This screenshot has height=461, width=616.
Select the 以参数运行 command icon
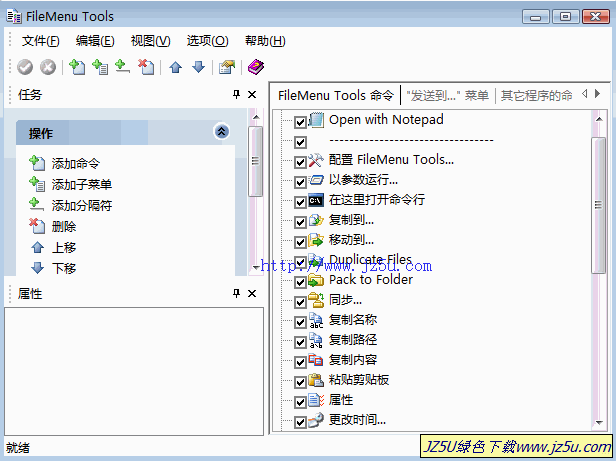(x=316, y=180)
